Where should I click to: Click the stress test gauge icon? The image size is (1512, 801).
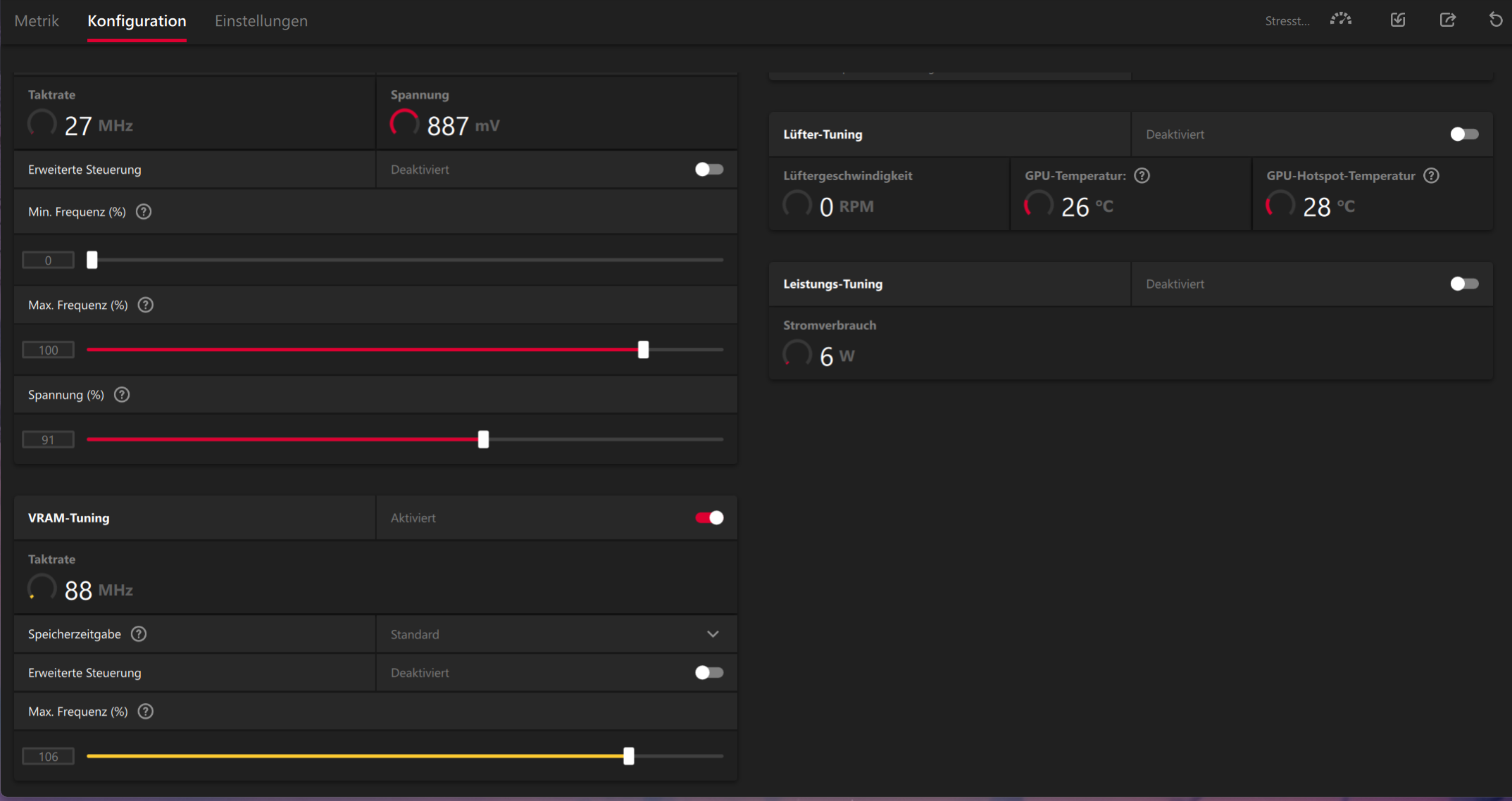tap(1340, 20)
